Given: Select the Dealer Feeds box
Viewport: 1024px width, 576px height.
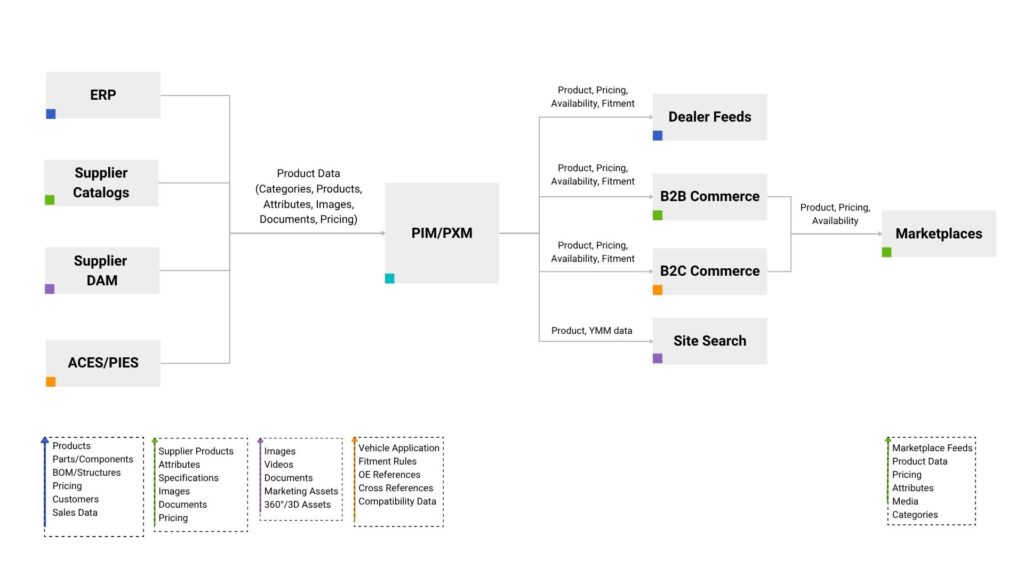Looking at the screenshot, I should click(710, 117).
